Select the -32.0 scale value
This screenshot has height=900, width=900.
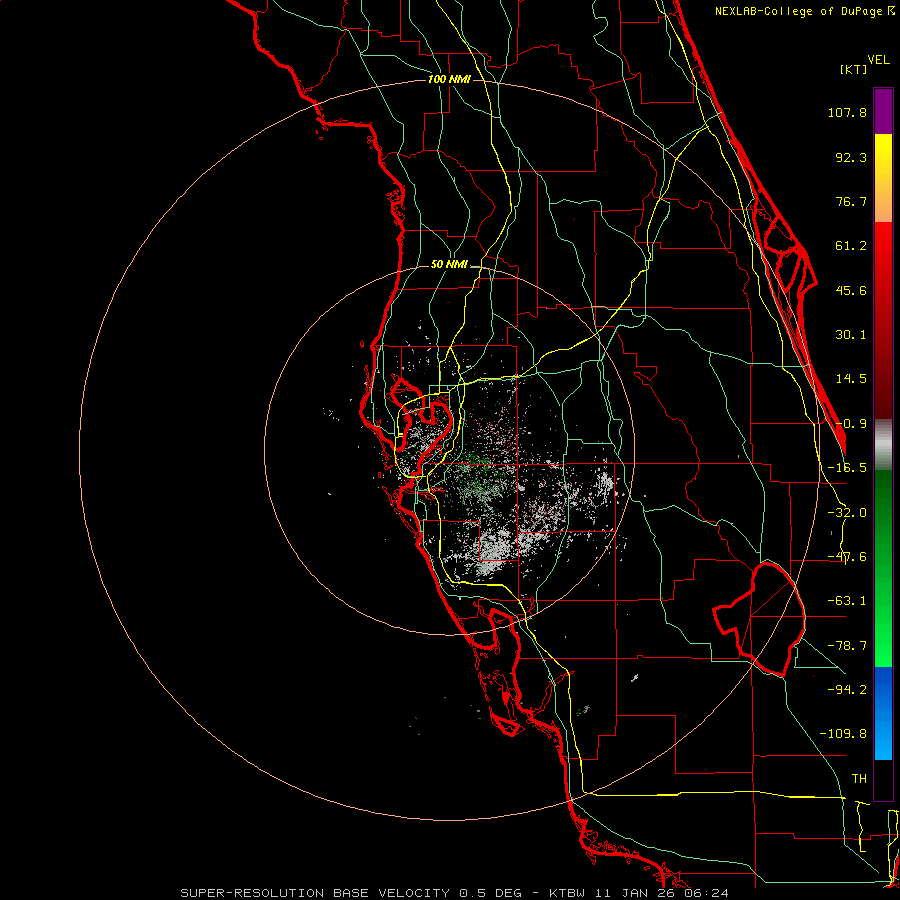pos(847,513)
